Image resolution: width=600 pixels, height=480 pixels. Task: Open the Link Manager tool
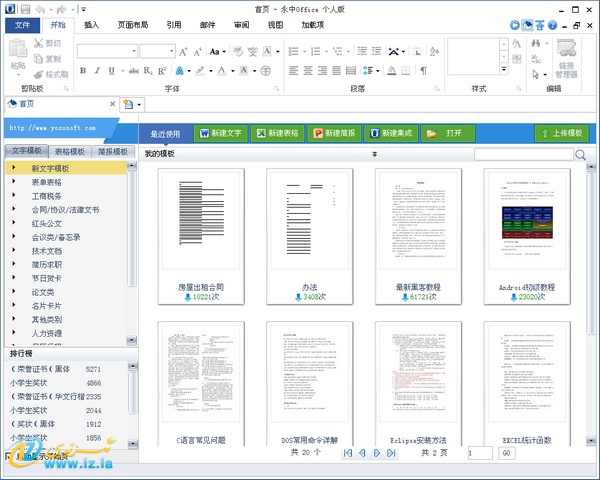coord(566,58)
